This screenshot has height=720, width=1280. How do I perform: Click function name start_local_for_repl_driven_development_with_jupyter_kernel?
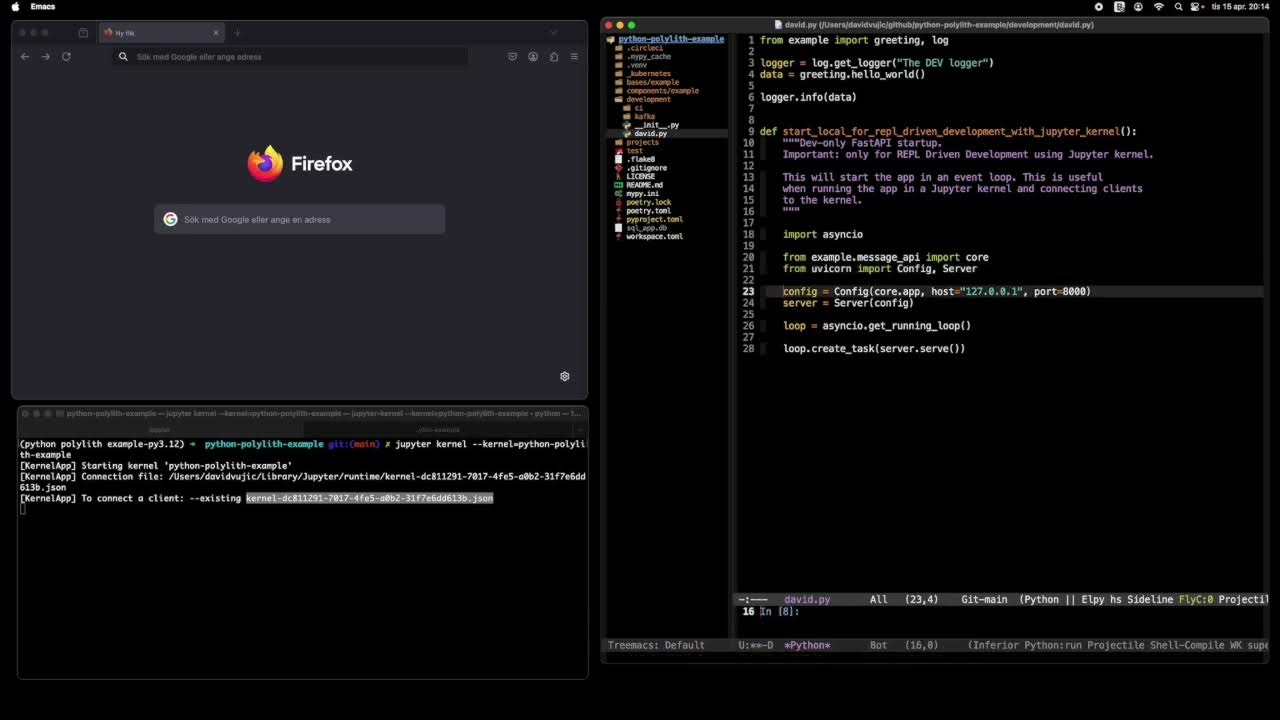(951, 131)
